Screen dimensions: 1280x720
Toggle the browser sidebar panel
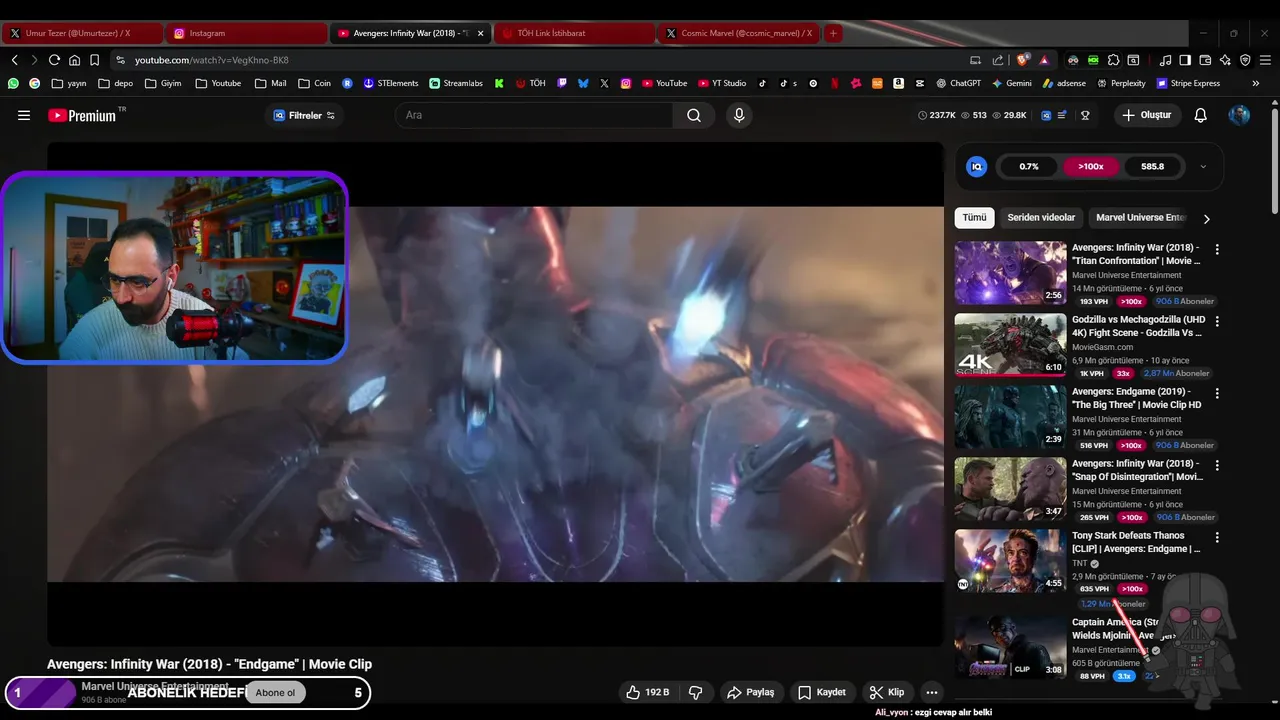[1185, 60]
